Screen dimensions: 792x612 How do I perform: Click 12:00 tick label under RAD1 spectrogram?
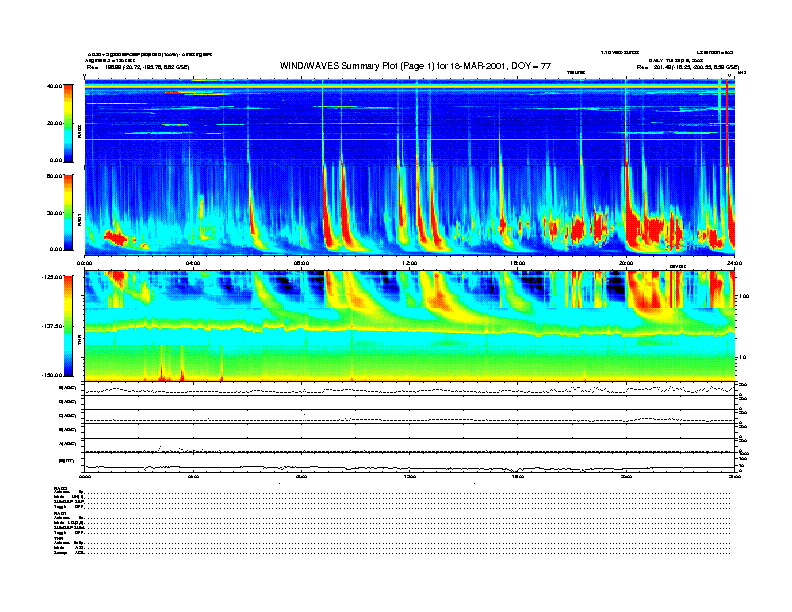tap(410, 263)
